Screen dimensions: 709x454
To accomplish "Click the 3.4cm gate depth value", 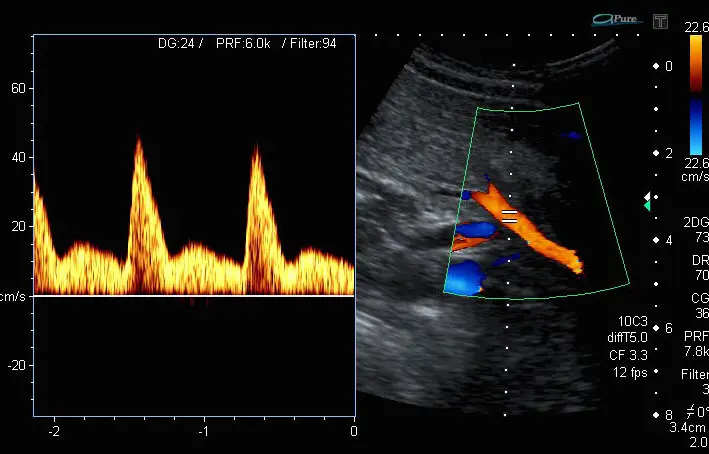I will point(689,427).
